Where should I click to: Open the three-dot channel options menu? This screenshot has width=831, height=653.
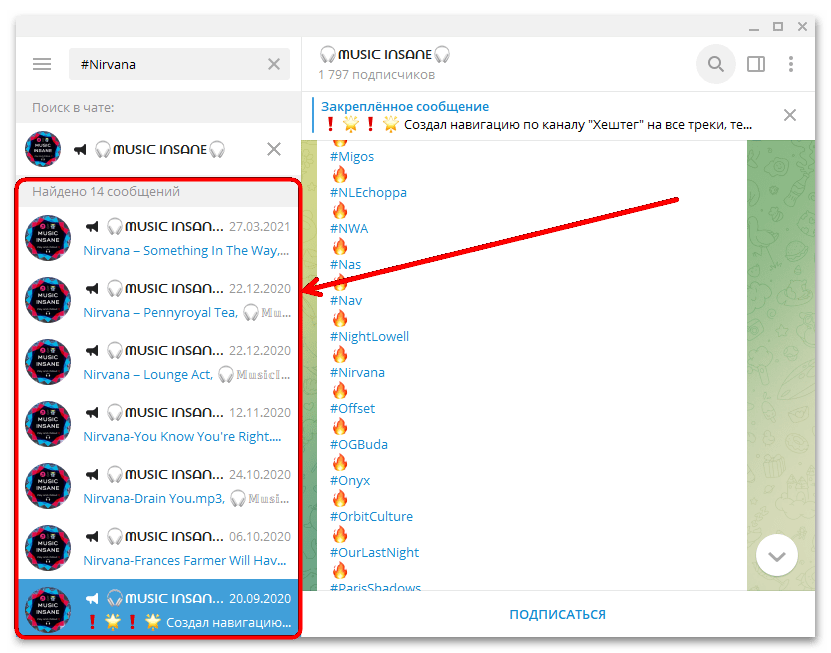coord(791,64)
